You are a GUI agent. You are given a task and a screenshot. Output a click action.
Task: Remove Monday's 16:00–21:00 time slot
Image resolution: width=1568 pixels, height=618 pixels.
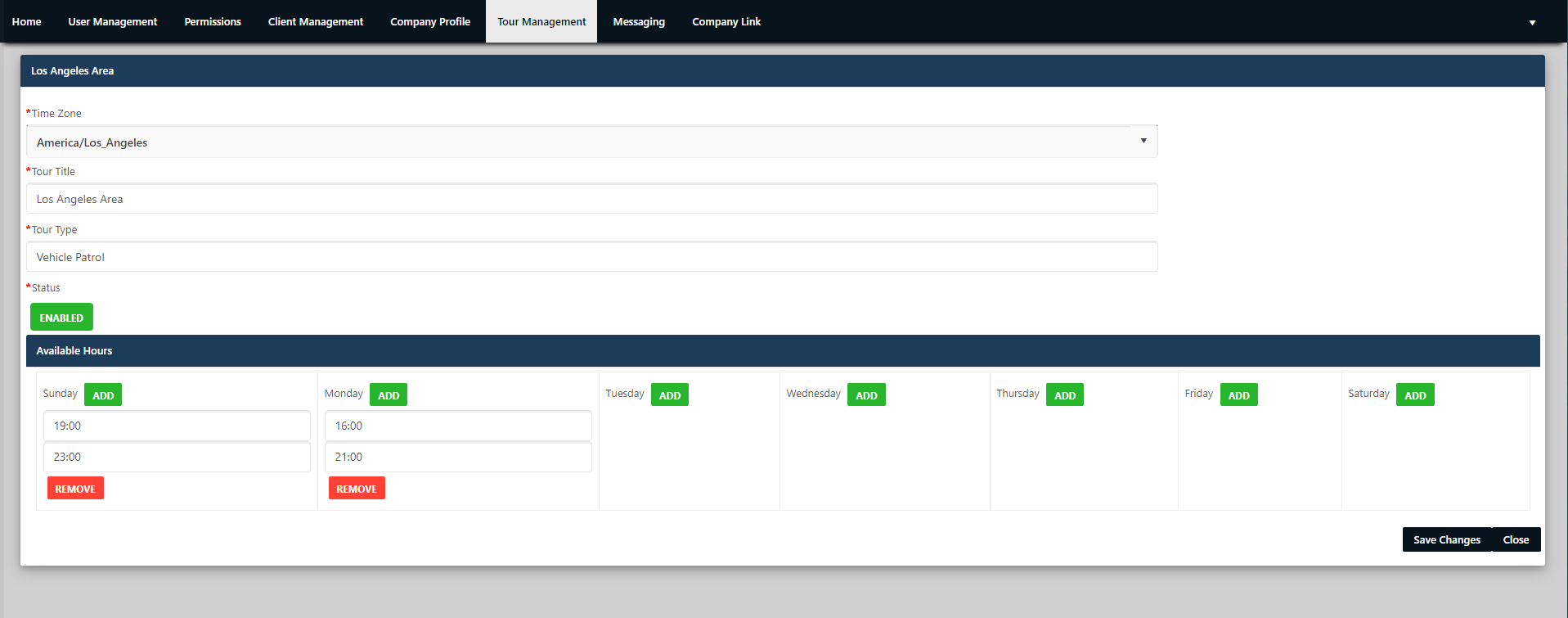pyautogui.click(x=357, y=489)
